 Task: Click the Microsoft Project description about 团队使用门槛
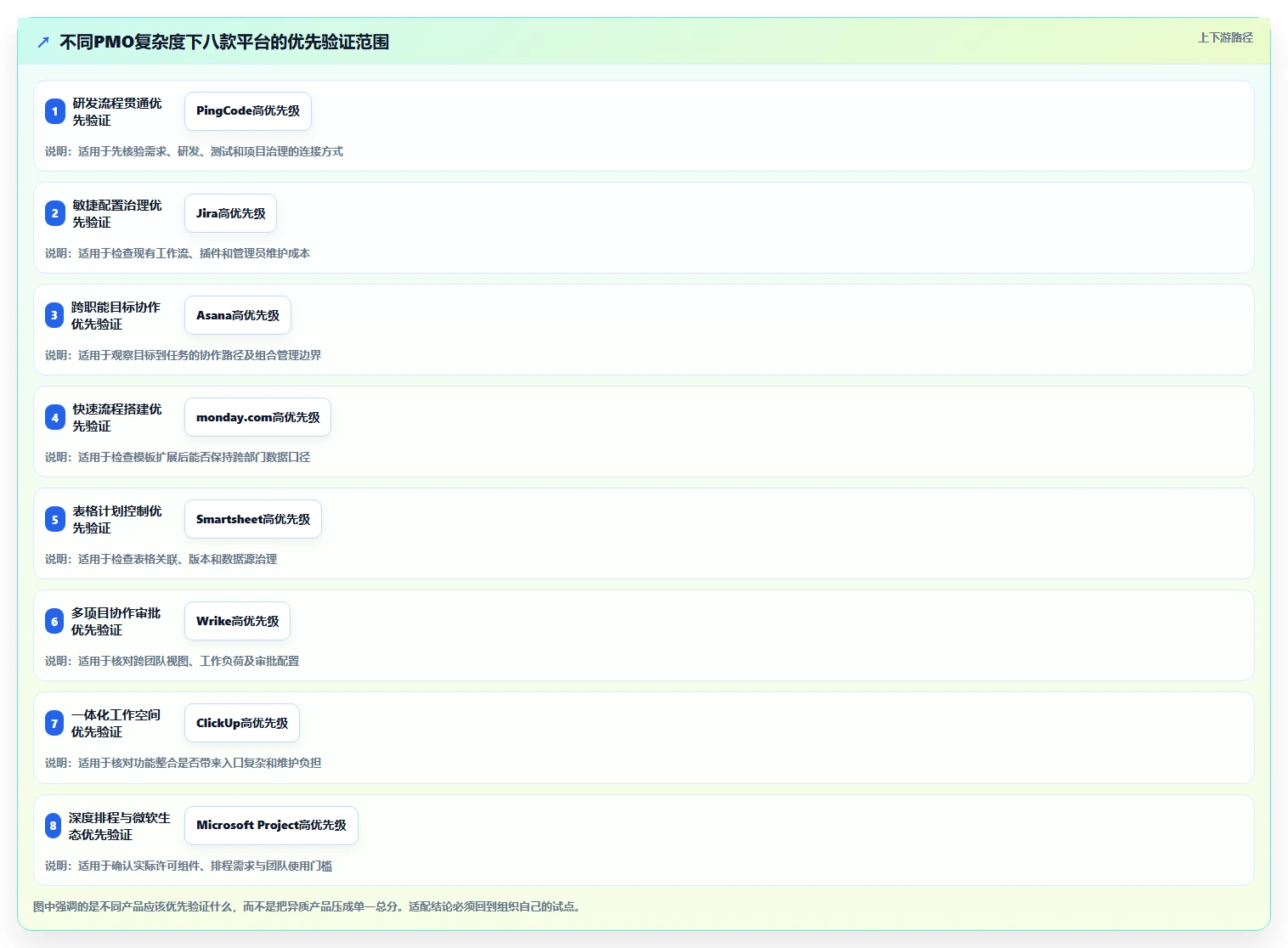pyautogui.click(x=189, y=866)
